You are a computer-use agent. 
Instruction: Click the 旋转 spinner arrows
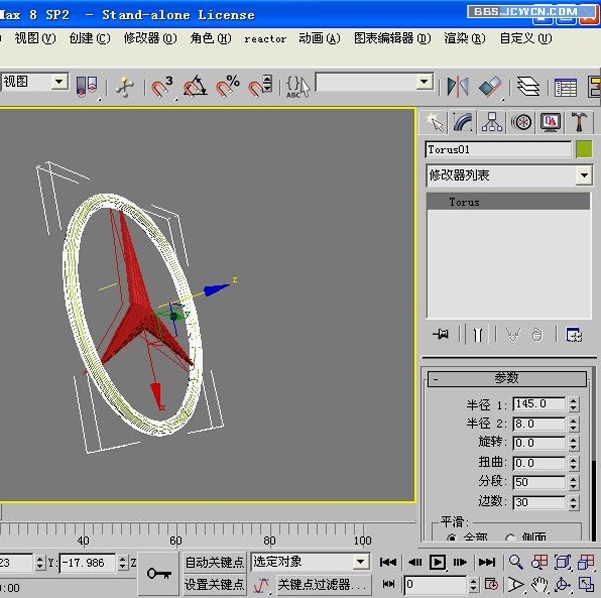[573, 443]
